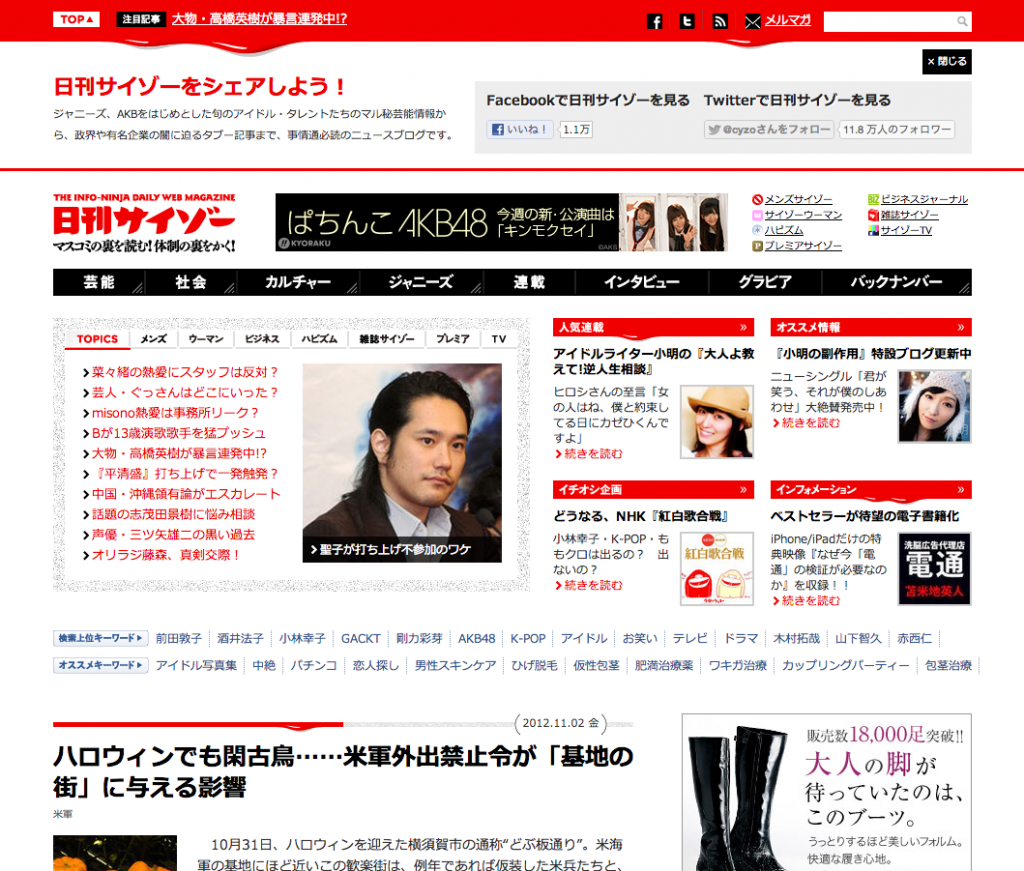Open keyword アイドル写真集

point(196,665)
